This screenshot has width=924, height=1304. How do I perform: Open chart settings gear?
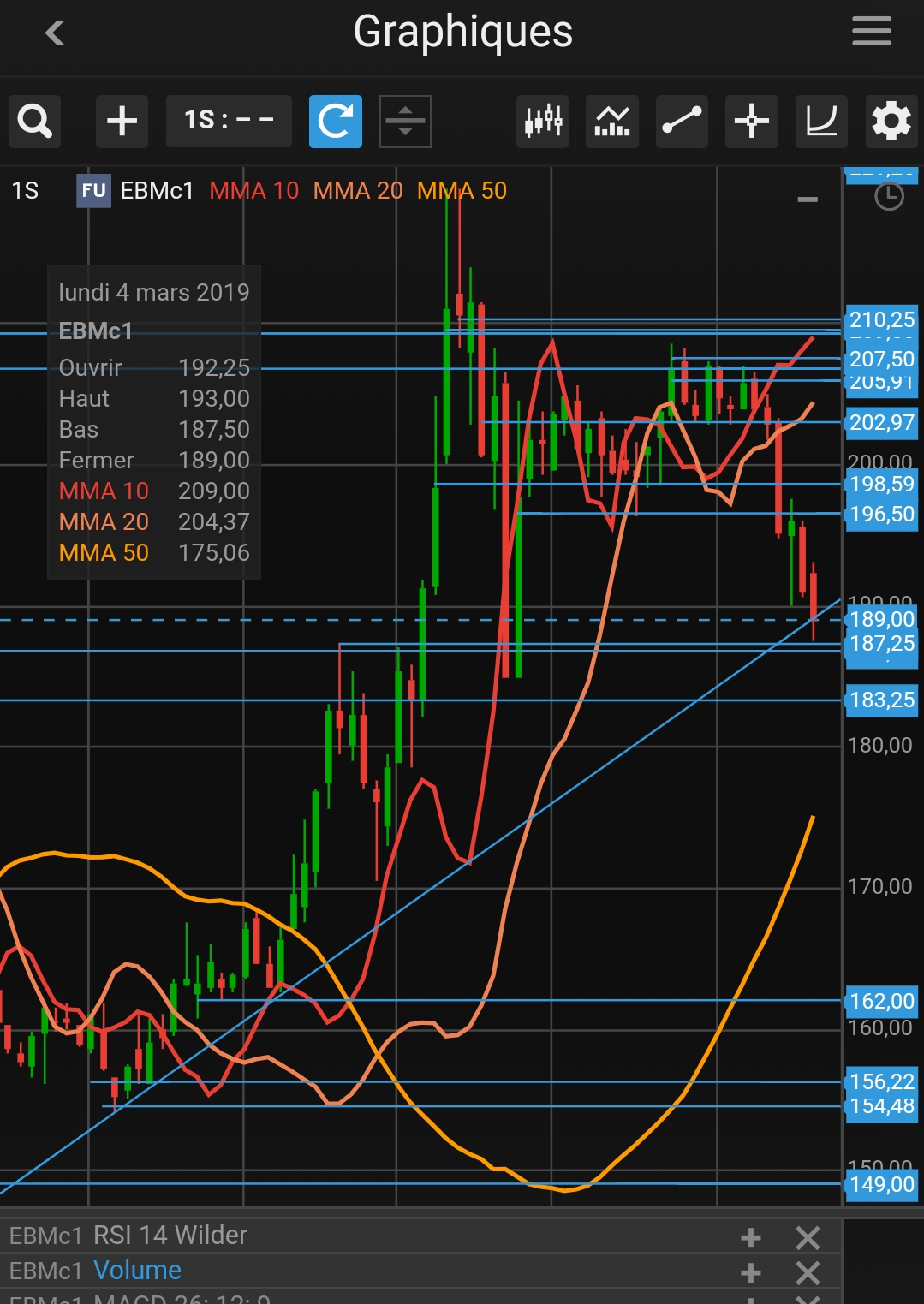(x=891, y=122)
